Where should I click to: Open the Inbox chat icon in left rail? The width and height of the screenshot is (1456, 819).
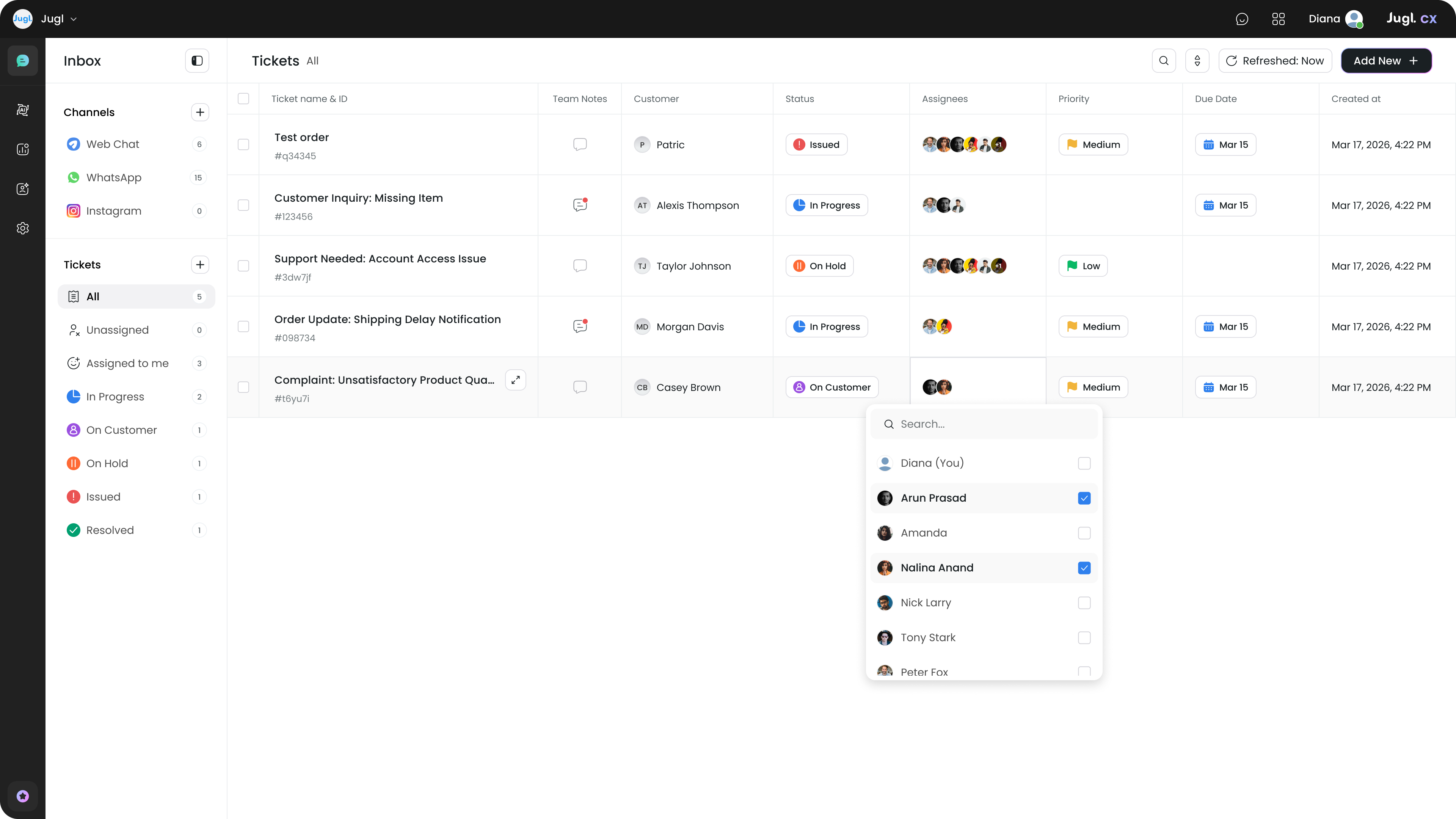[23, 61]
